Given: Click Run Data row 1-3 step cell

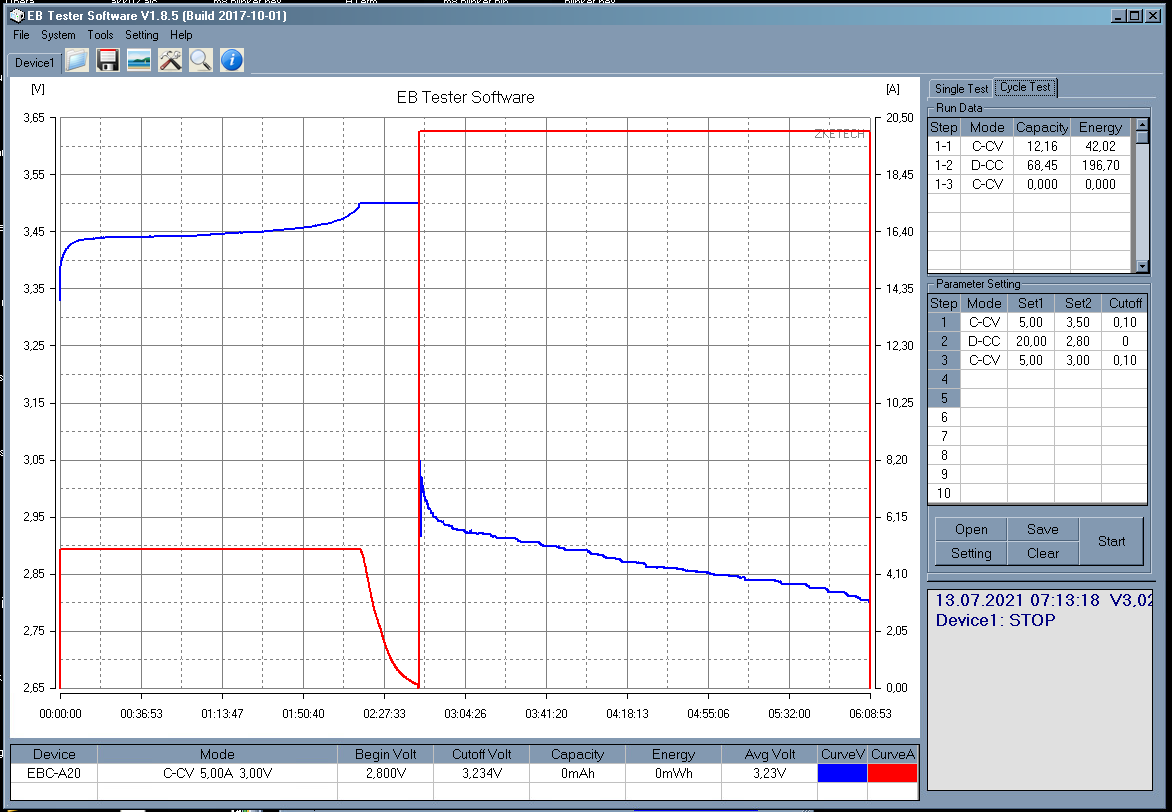Looking at the screenshot, I should pyautogui.click(x=944, y=185).
